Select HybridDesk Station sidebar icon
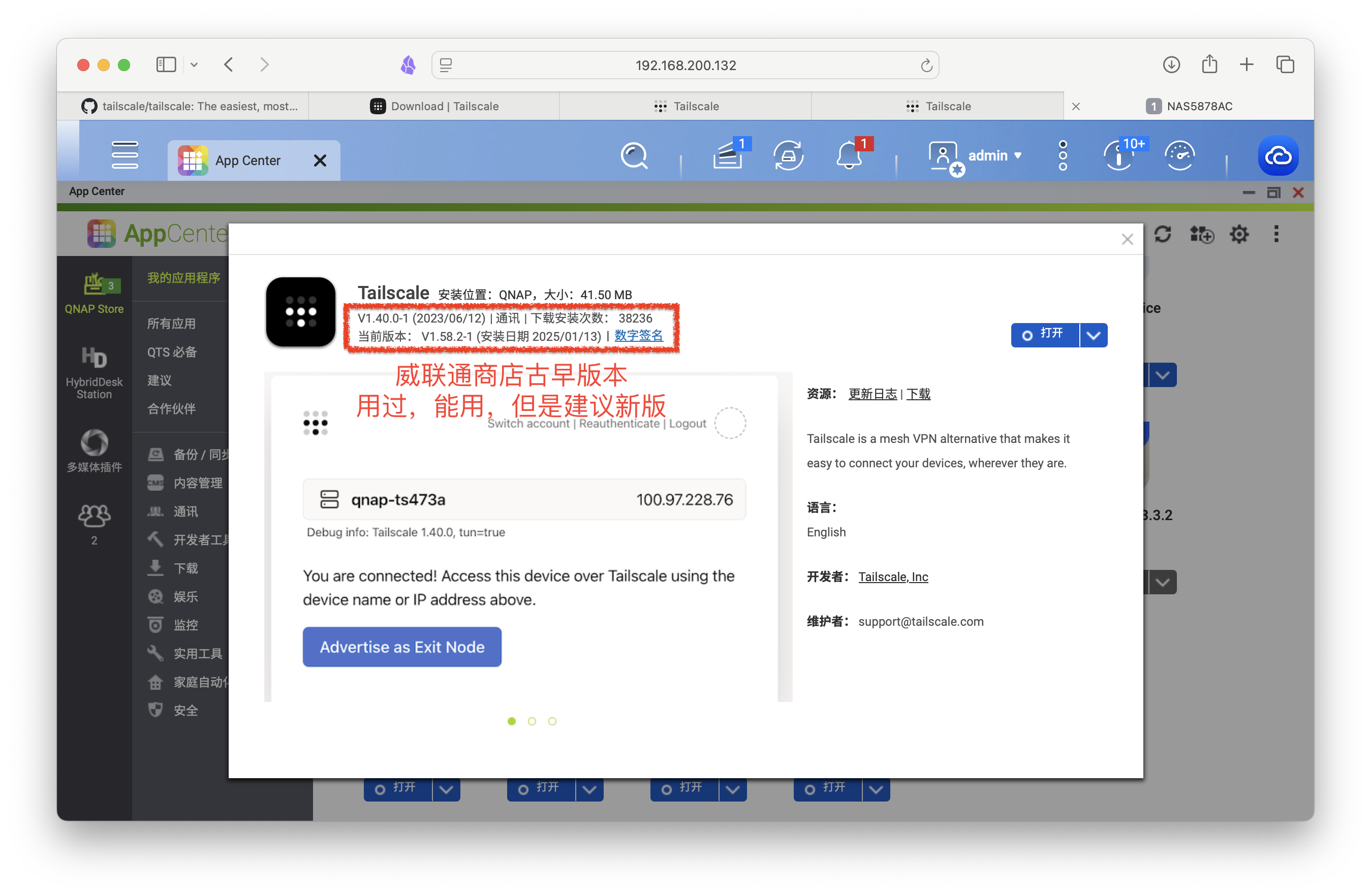 click(95, 372)
